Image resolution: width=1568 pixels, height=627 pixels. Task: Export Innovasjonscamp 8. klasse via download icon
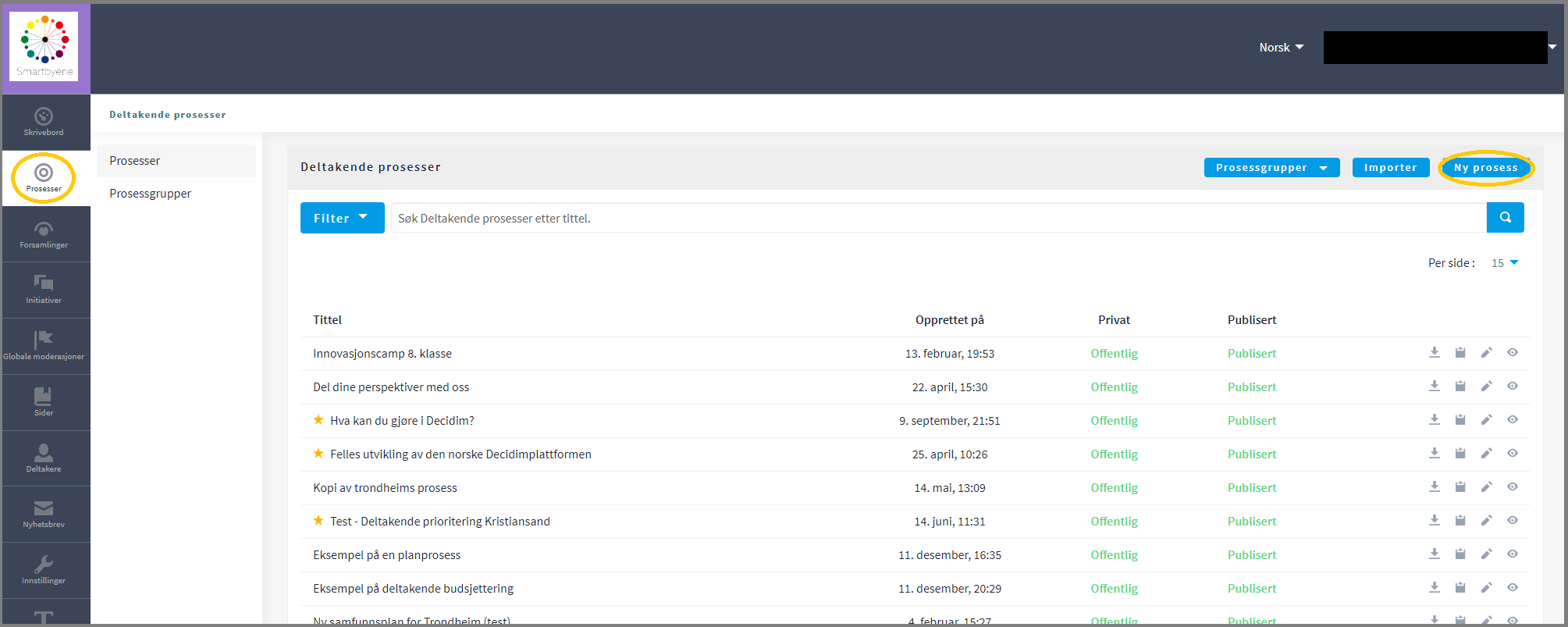click(x=1435, y=353)
